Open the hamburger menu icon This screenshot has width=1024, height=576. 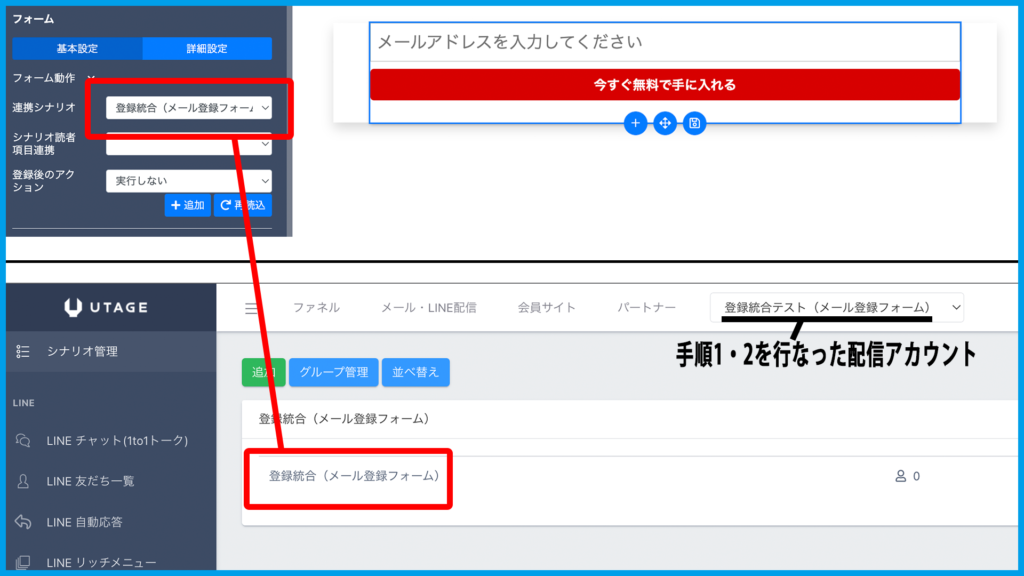point(253,308)
